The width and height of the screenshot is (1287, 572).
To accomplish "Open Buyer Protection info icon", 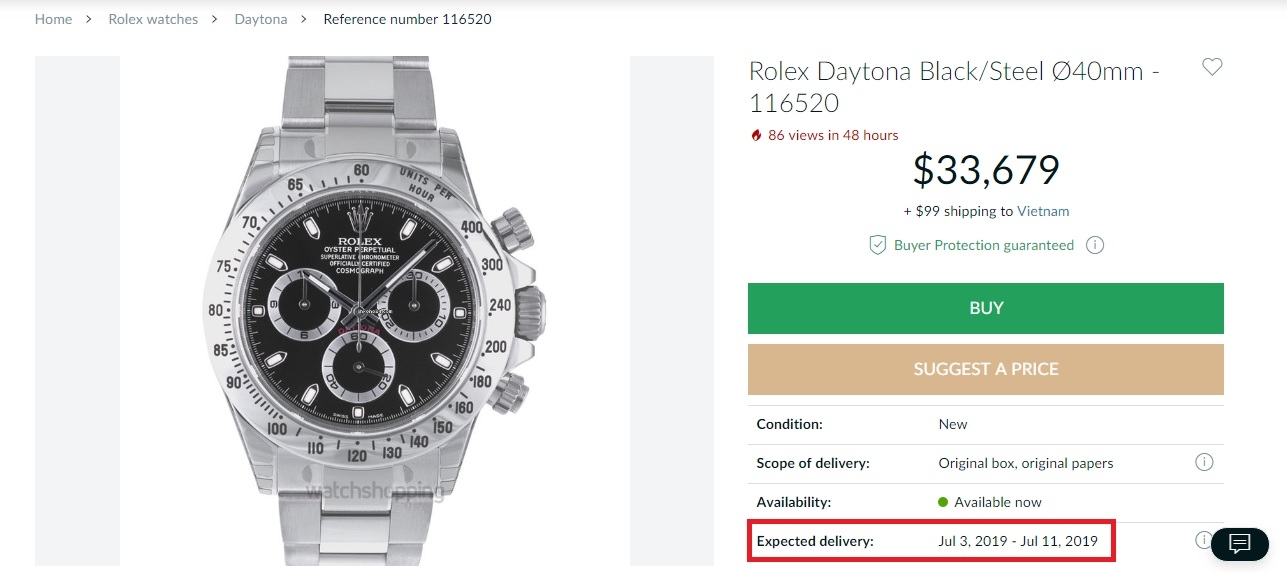I will [x=1095, y=245].
